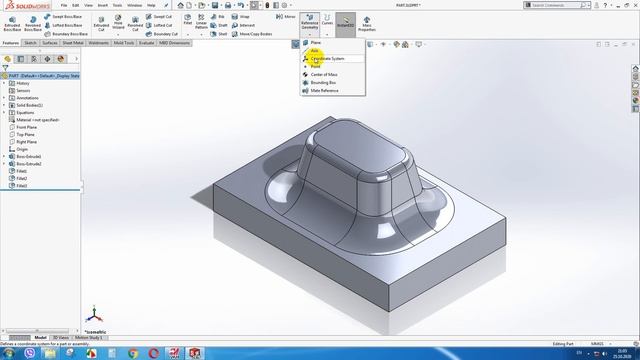Open Chrome from the taskbar
640x360 pixels.
133,353
